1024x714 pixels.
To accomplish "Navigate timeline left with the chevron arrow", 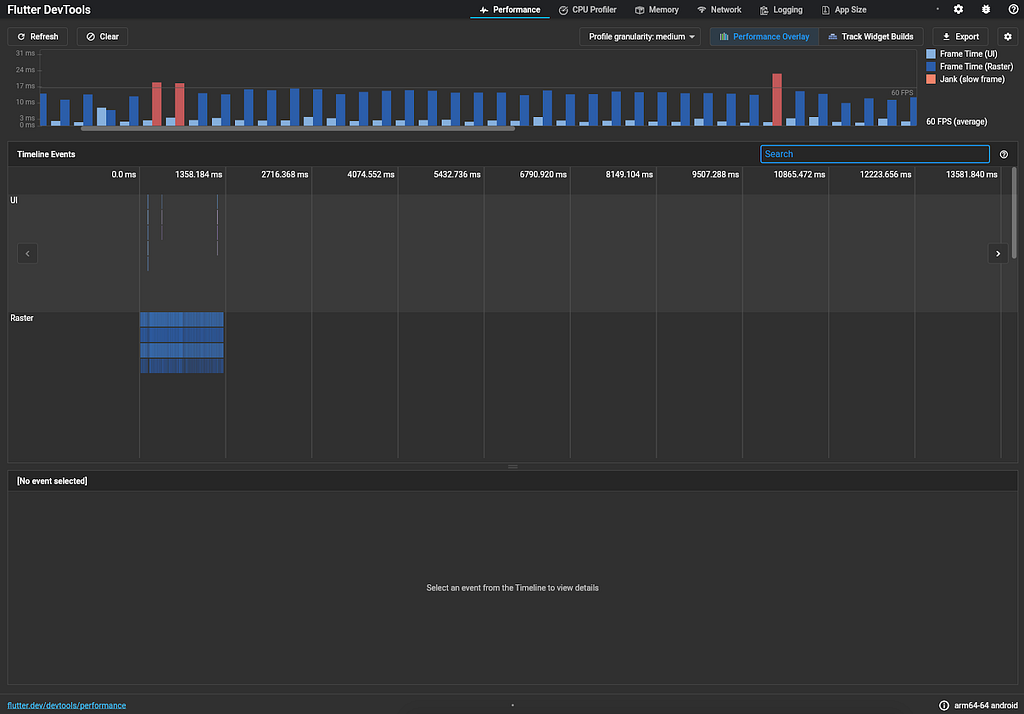I will pyautogui.click(x=27, y=253).
